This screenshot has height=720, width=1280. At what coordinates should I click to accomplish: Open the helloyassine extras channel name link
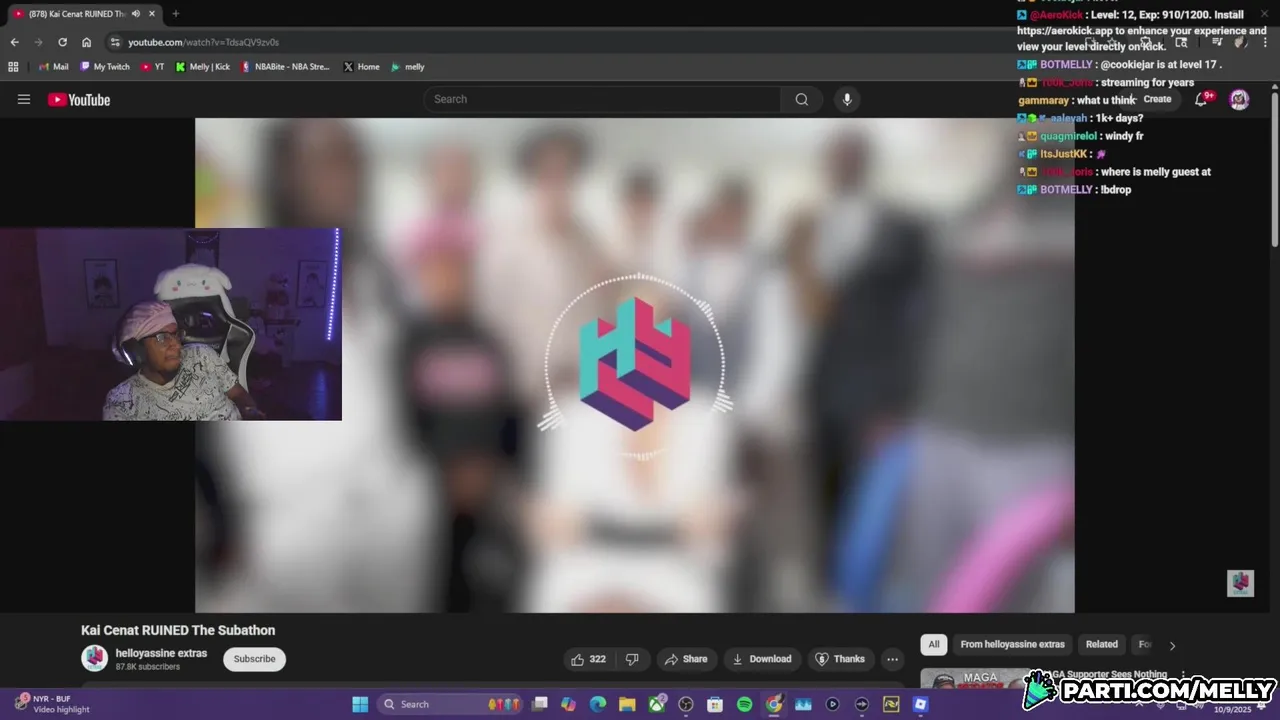point(161,653)
